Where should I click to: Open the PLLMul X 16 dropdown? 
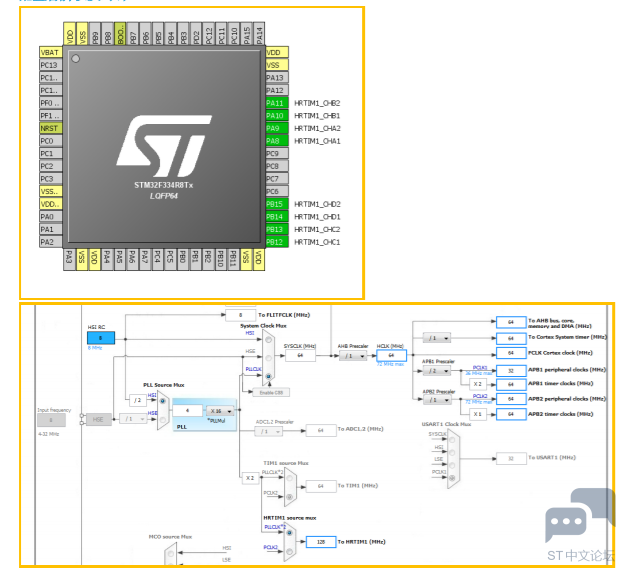pos(220,411)
